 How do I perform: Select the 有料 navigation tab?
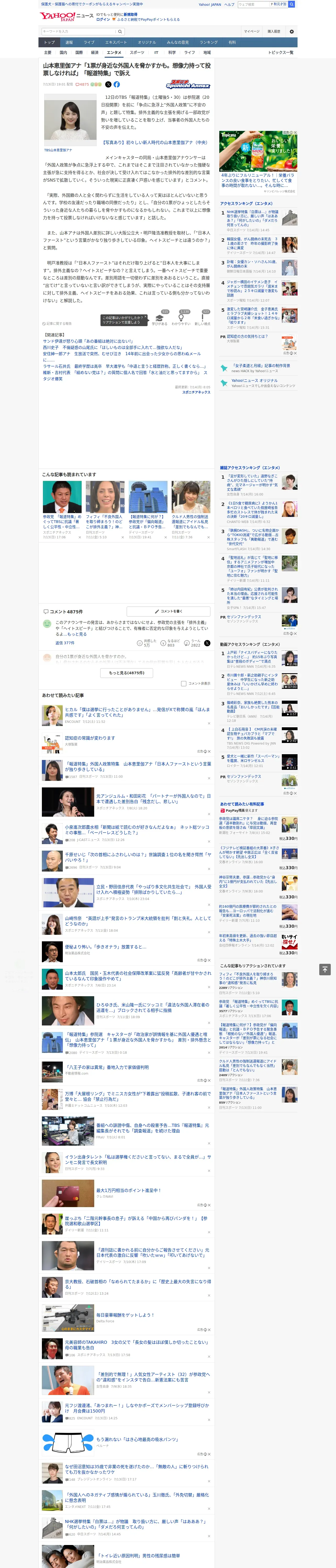point(232,43)
